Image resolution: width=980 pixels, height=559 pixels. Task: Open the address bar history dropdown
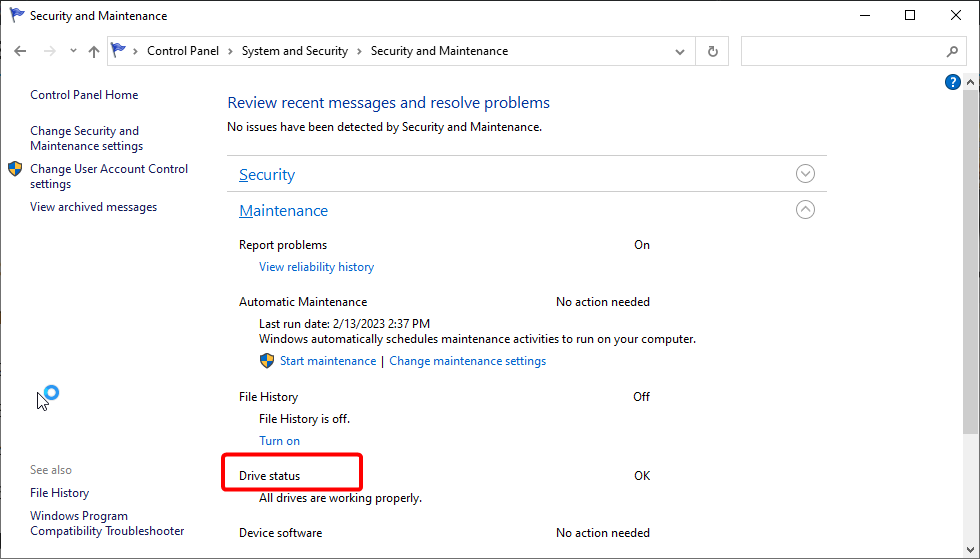point(680,51)
